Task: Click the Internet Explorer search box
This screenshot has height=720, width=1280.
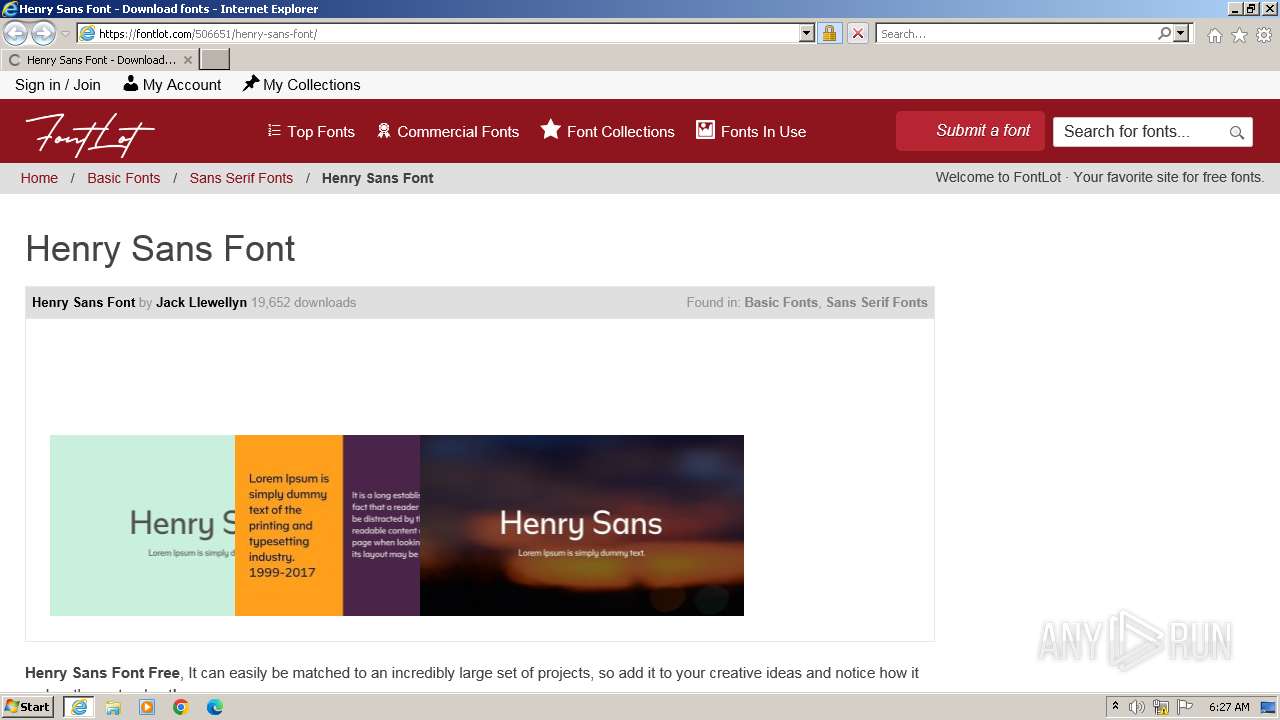Action: click(1016, 33)
